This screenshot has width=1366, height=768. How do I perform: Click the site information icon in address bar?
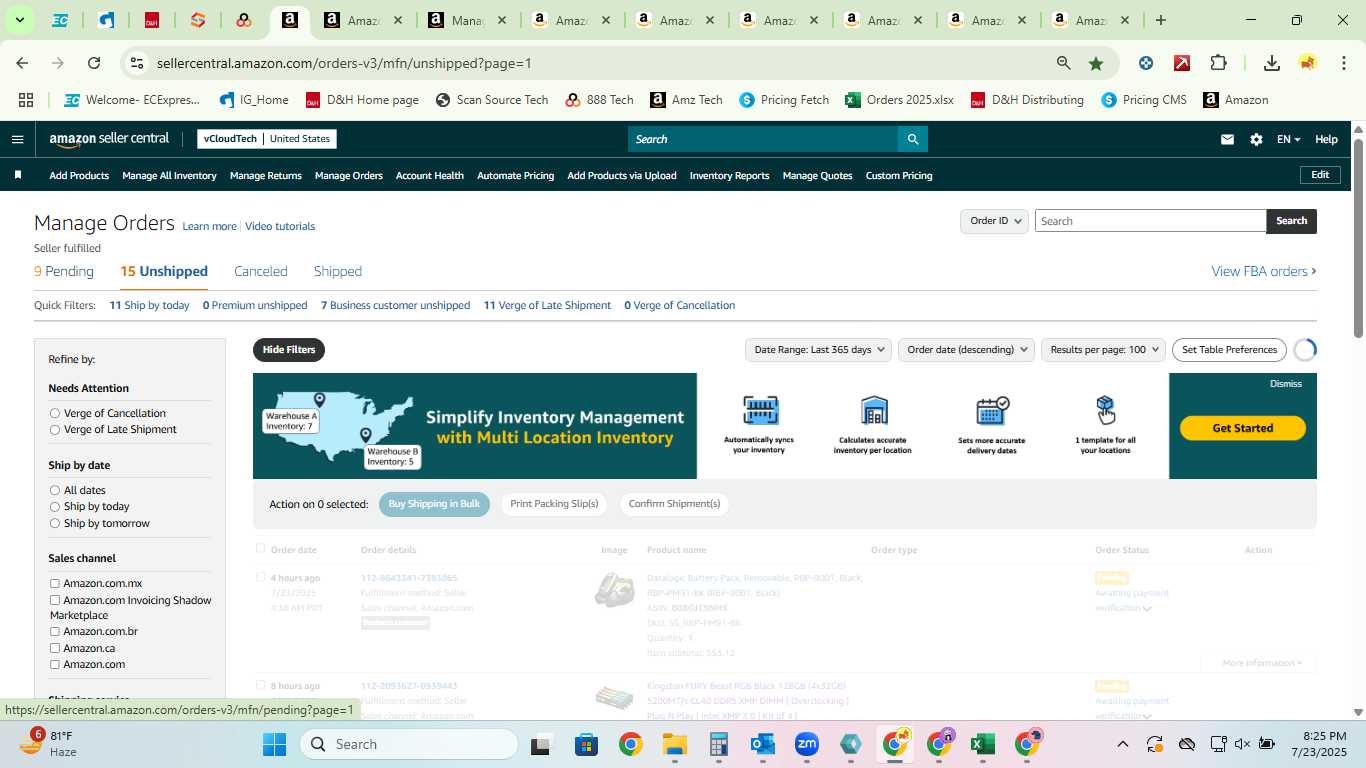(x=138, y=63)
